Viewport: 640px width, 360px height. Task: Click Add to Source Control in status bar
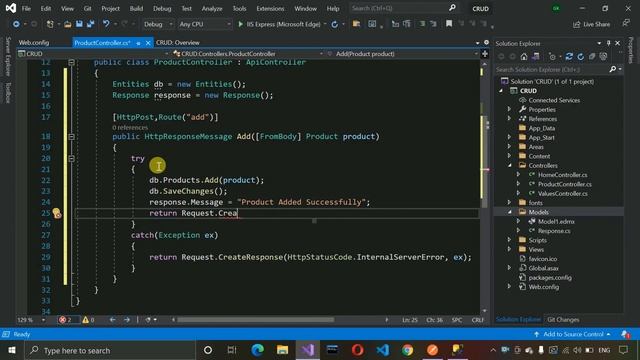point(573,334)
